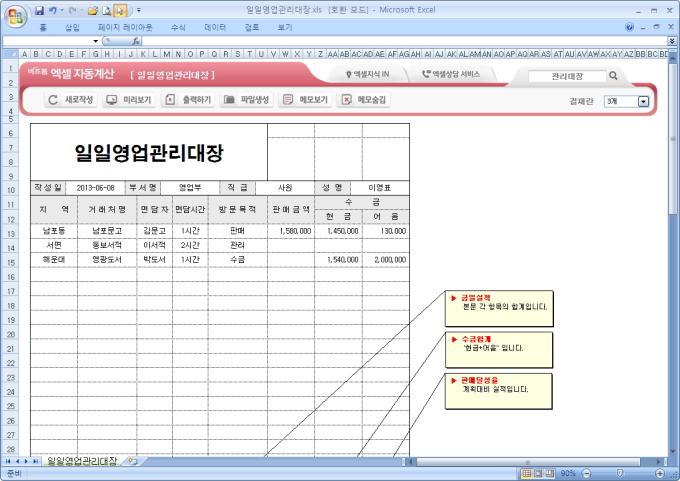This screenshot has width=680, height=481.
Task: Click the 90% zoom level indicator
Action: (568, 473)
